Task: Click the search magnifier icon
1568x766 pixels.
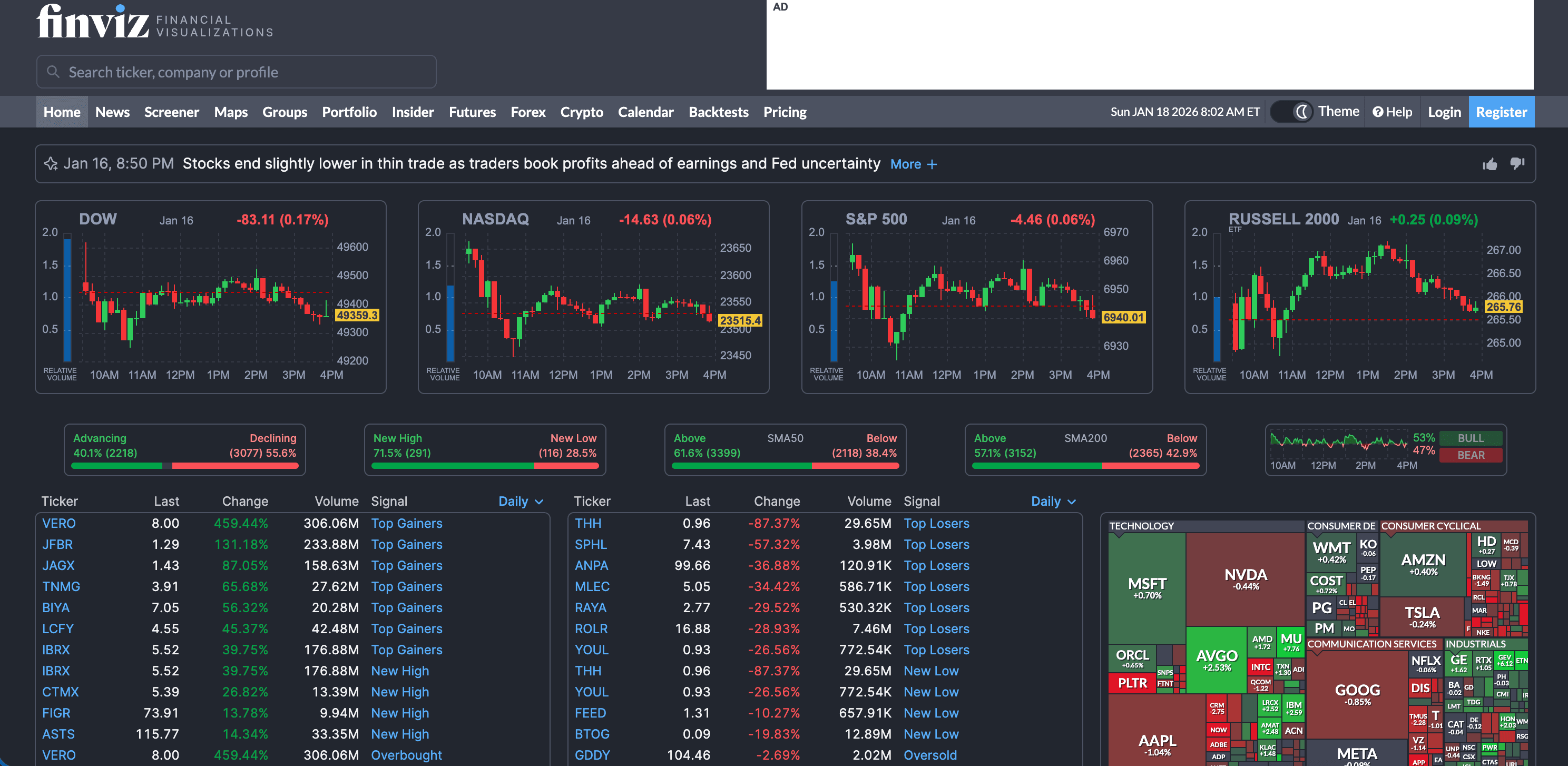Action: 54,71
